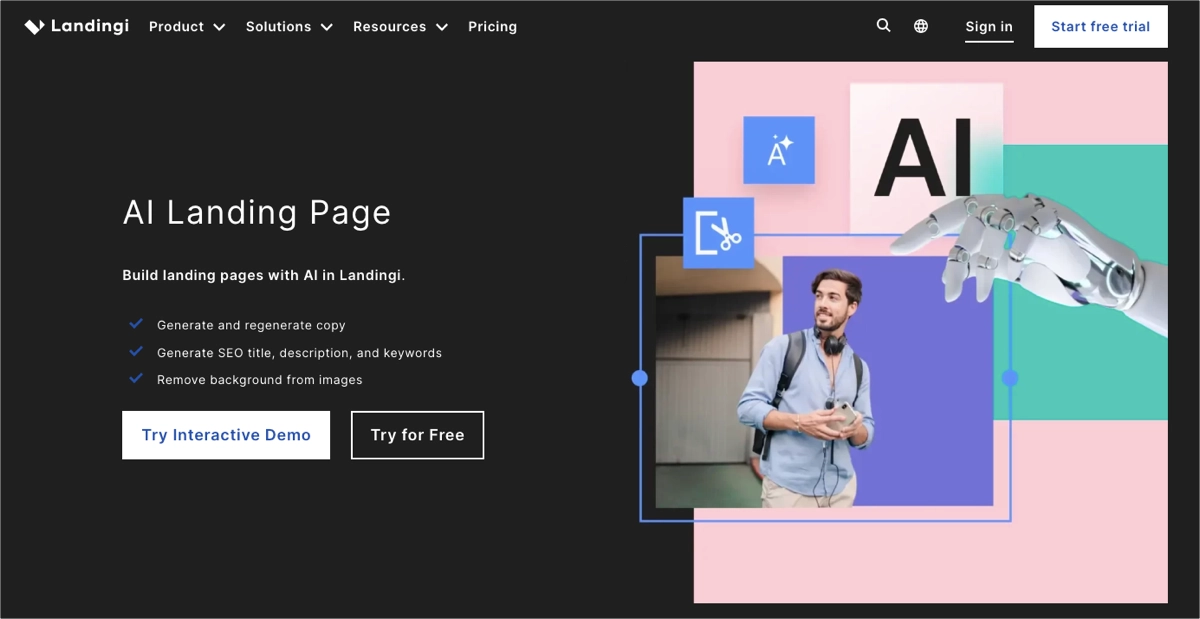Click the 'Try for Free' button
This screenshot has width=1200, height=619.
(x=417, y=435)
